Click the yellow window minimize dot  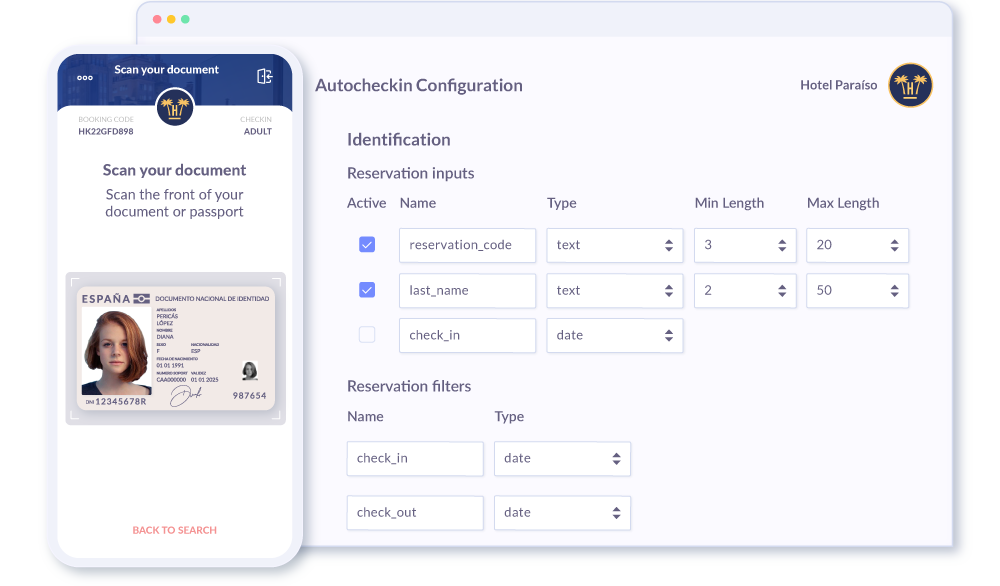point(171,19)
